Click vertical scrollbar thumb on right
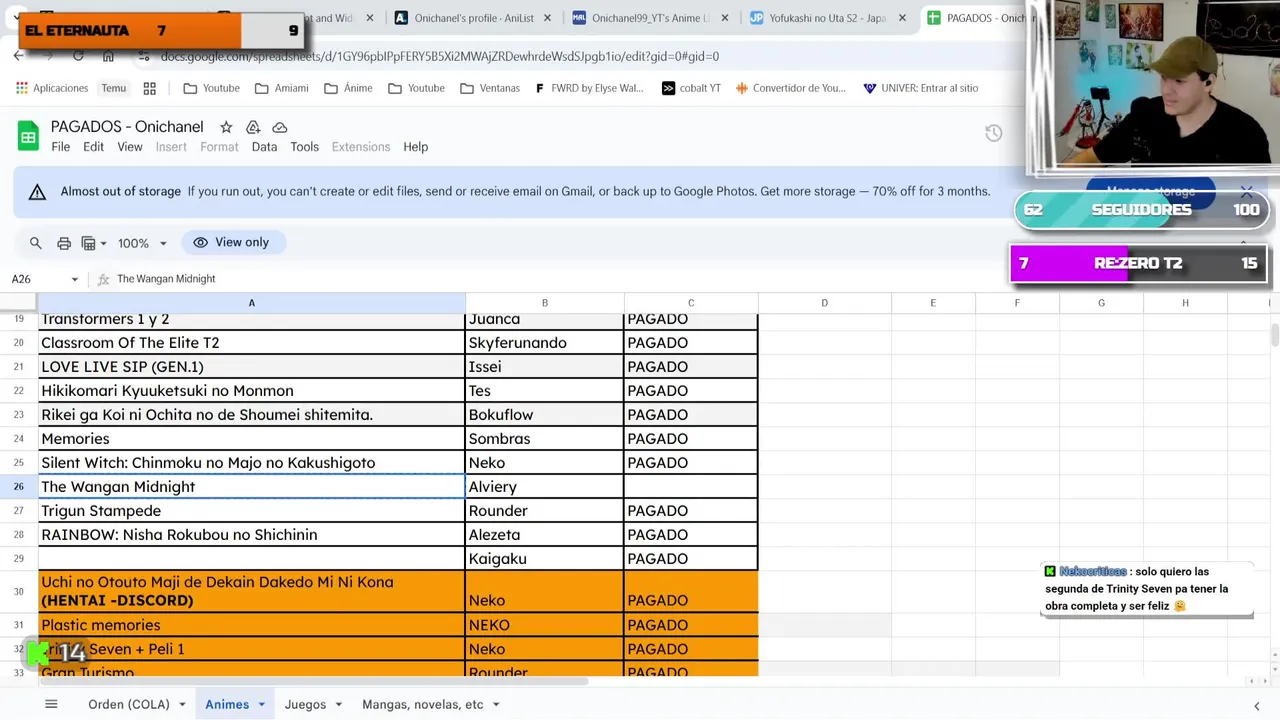Viewport: 1280px width, 720px height. [x=1273, y=335]
